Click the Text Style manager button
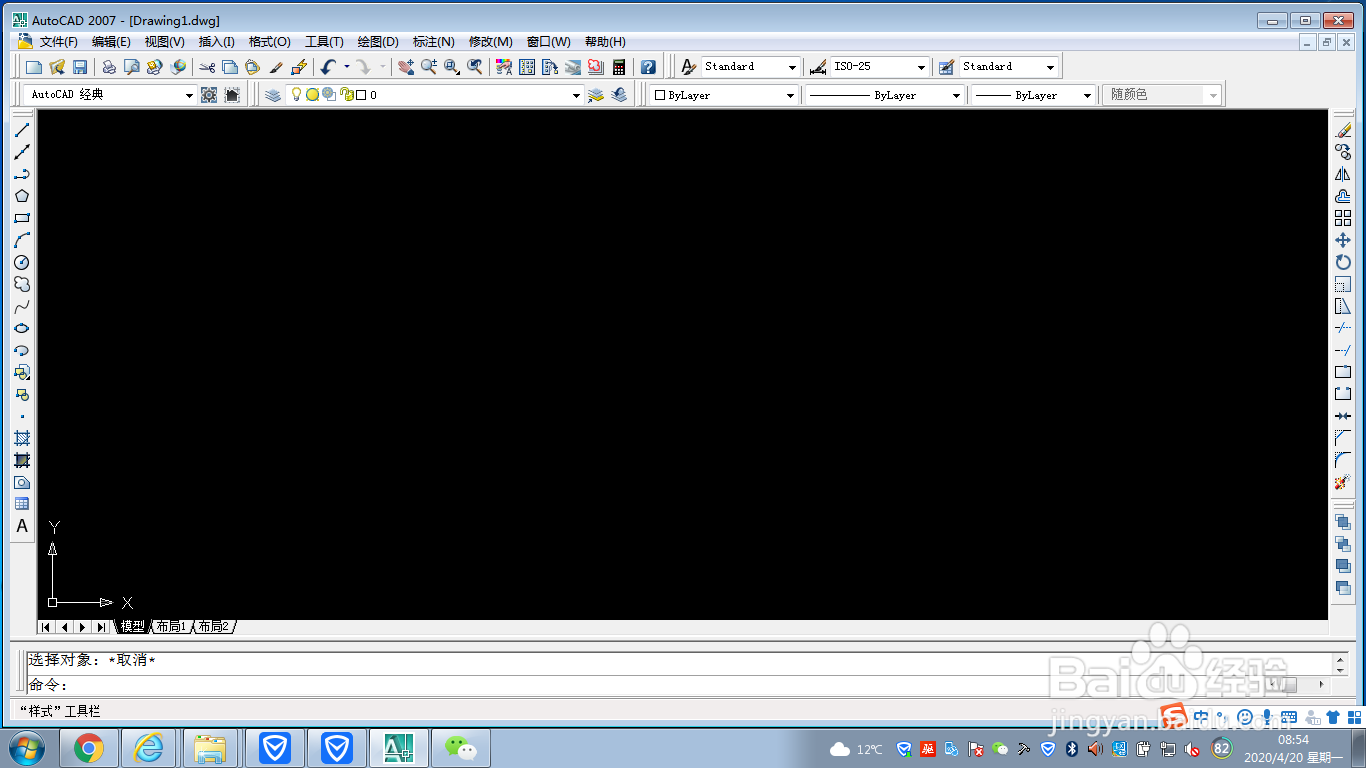Viewport: 1366px width, 768px height. pyautogui.click(x=688, y=67)
